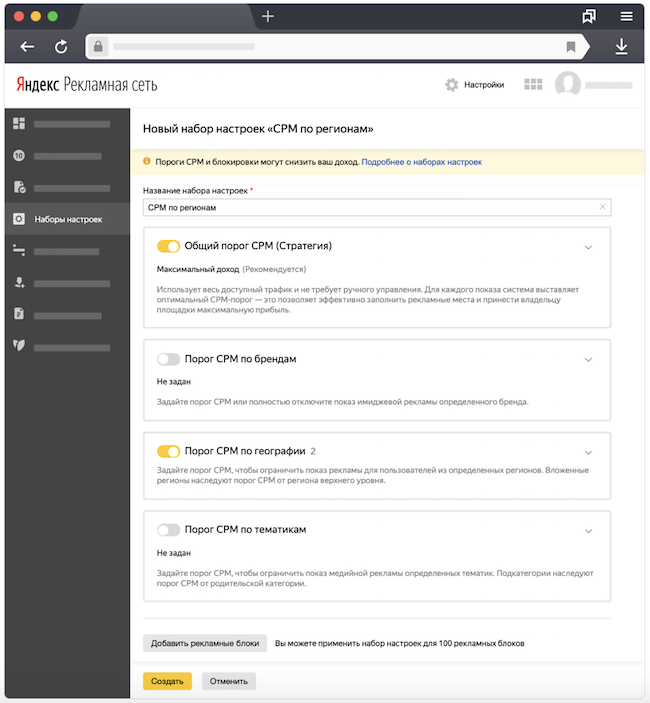
Task: Disable Общий порог CPM (Стратегия) toggle
Action: (168, 246)
